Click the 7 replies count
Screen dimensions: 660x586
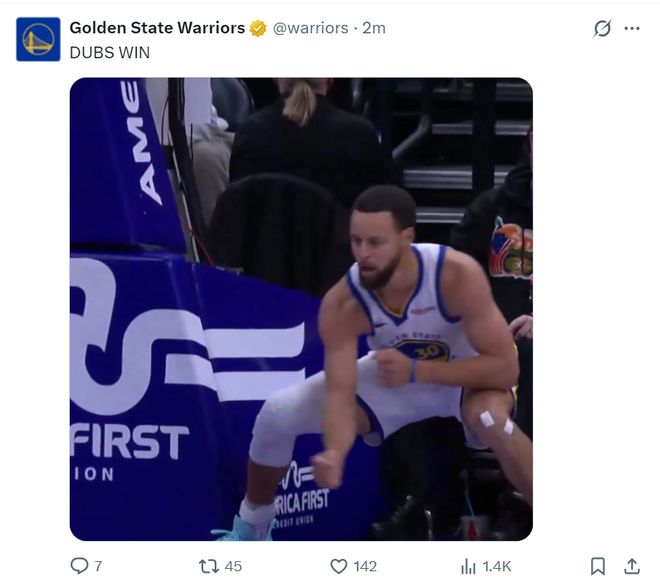98,566
